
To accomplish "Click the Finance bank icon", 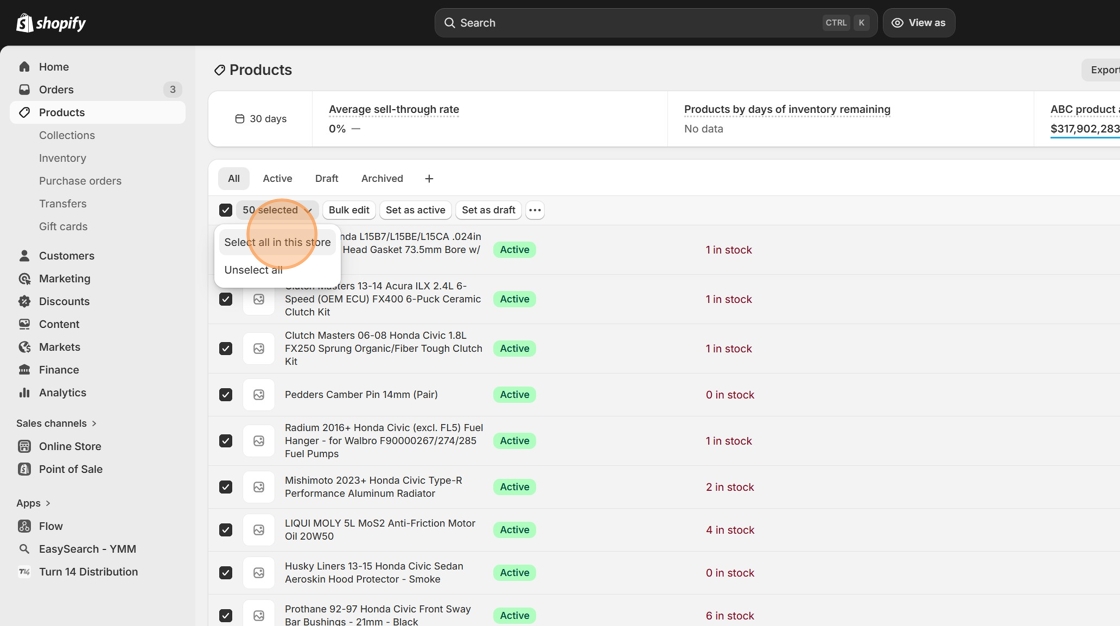I will [24, 370].
